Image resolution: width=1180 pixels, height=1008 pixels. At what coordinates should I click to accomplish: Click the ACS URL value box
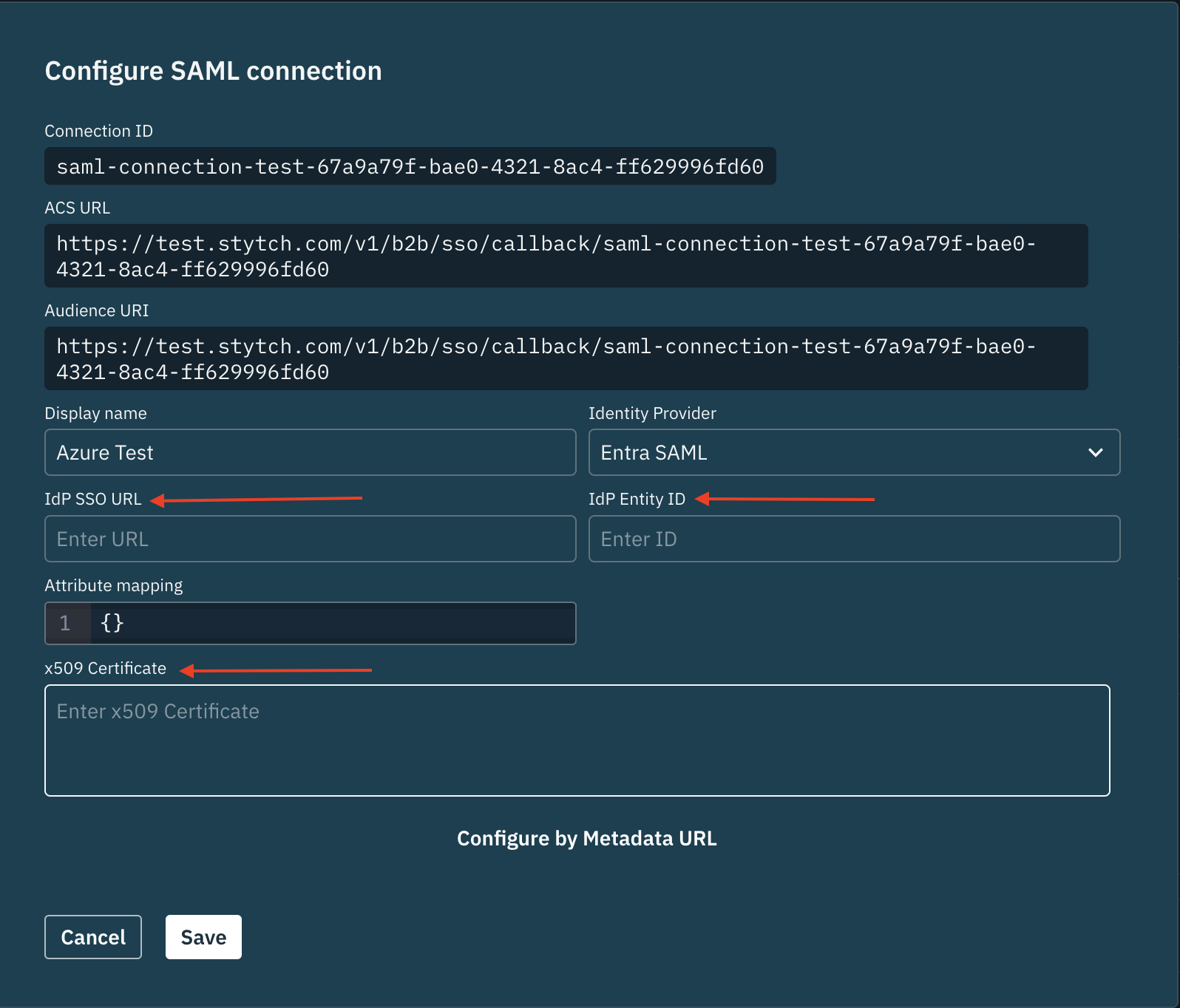[566, 256]
